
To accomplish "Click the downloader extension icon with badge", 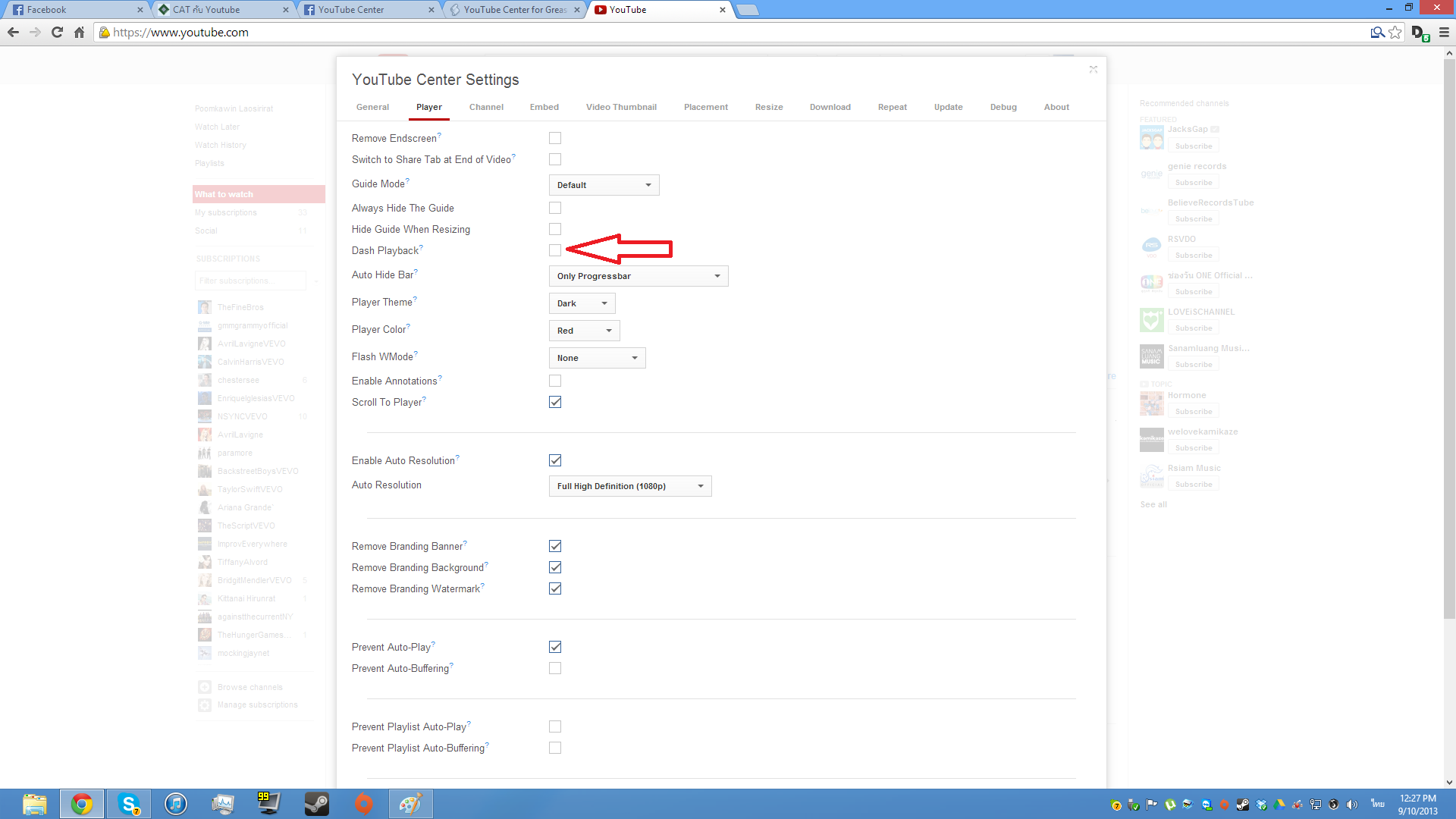I will 1419,33.
